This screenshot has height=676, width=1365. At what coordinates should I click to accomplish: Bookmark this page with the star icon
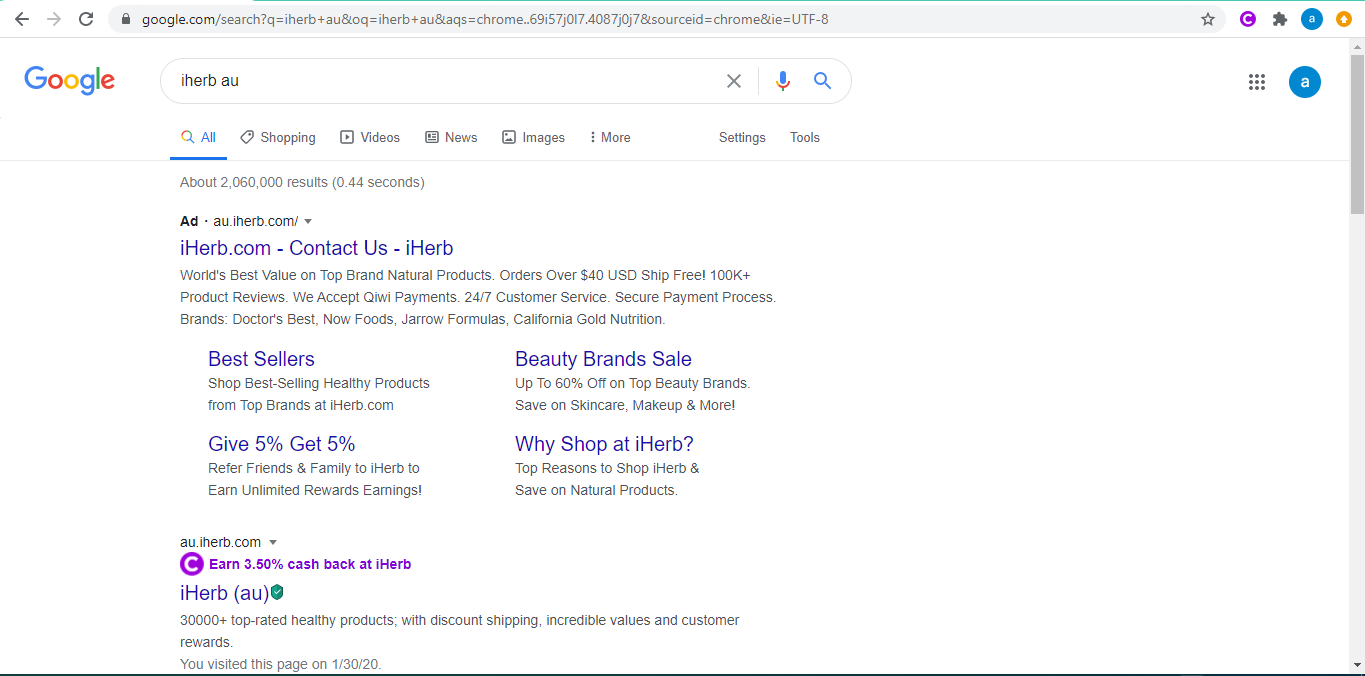pyautogui.click(x=1208, y=19)
